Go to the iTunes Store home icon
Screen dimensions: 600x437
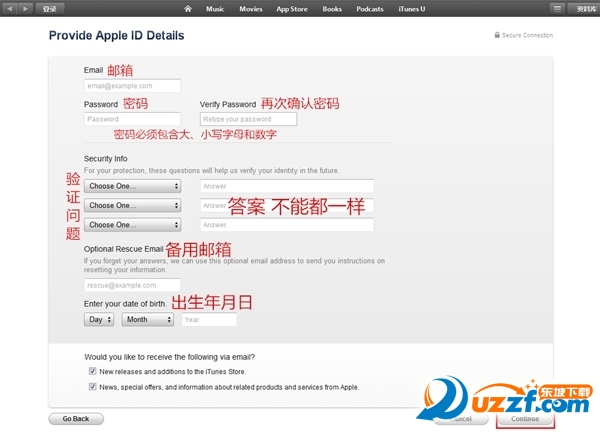tap(188, 9)
